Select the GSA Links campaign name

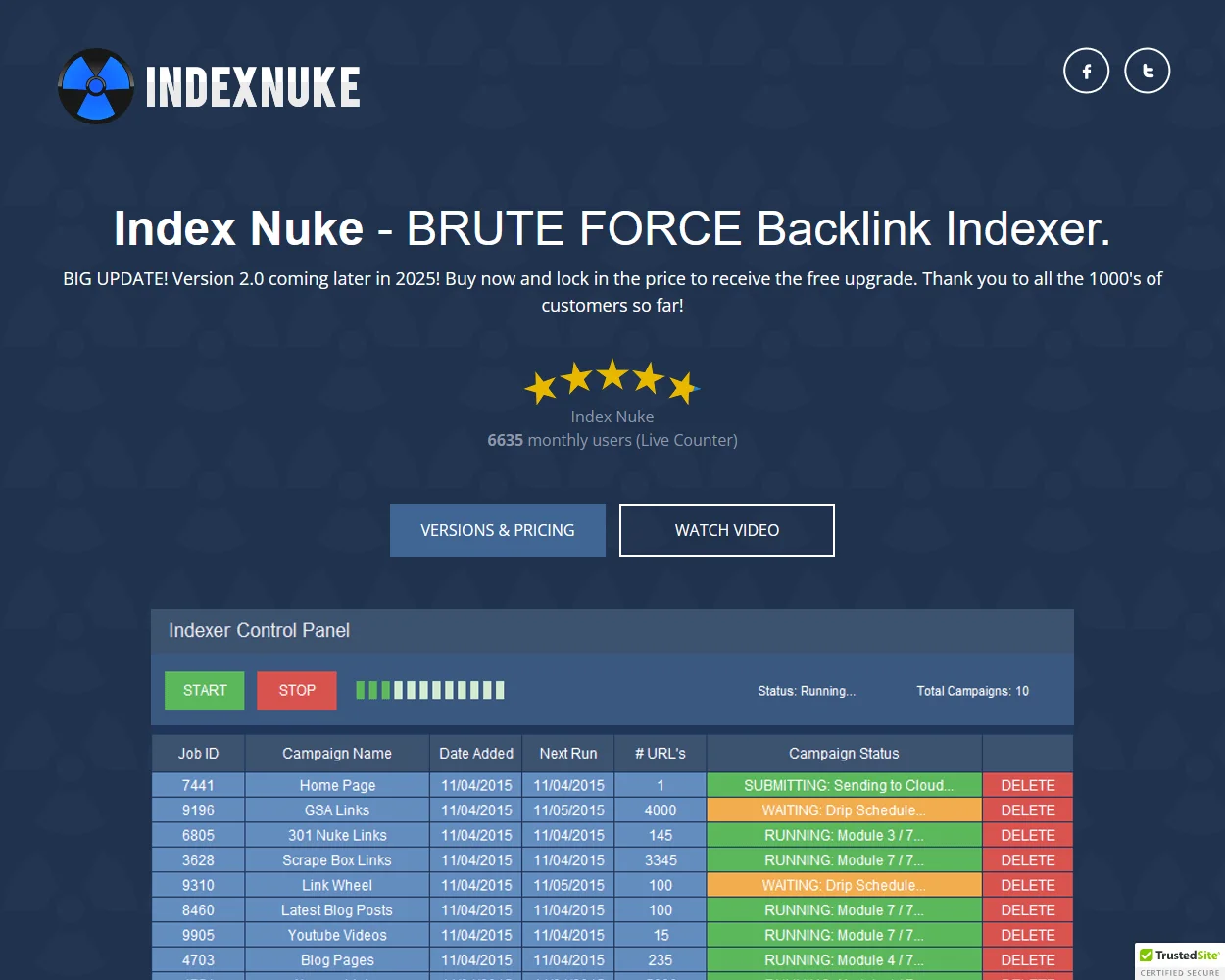coord(337,810)
